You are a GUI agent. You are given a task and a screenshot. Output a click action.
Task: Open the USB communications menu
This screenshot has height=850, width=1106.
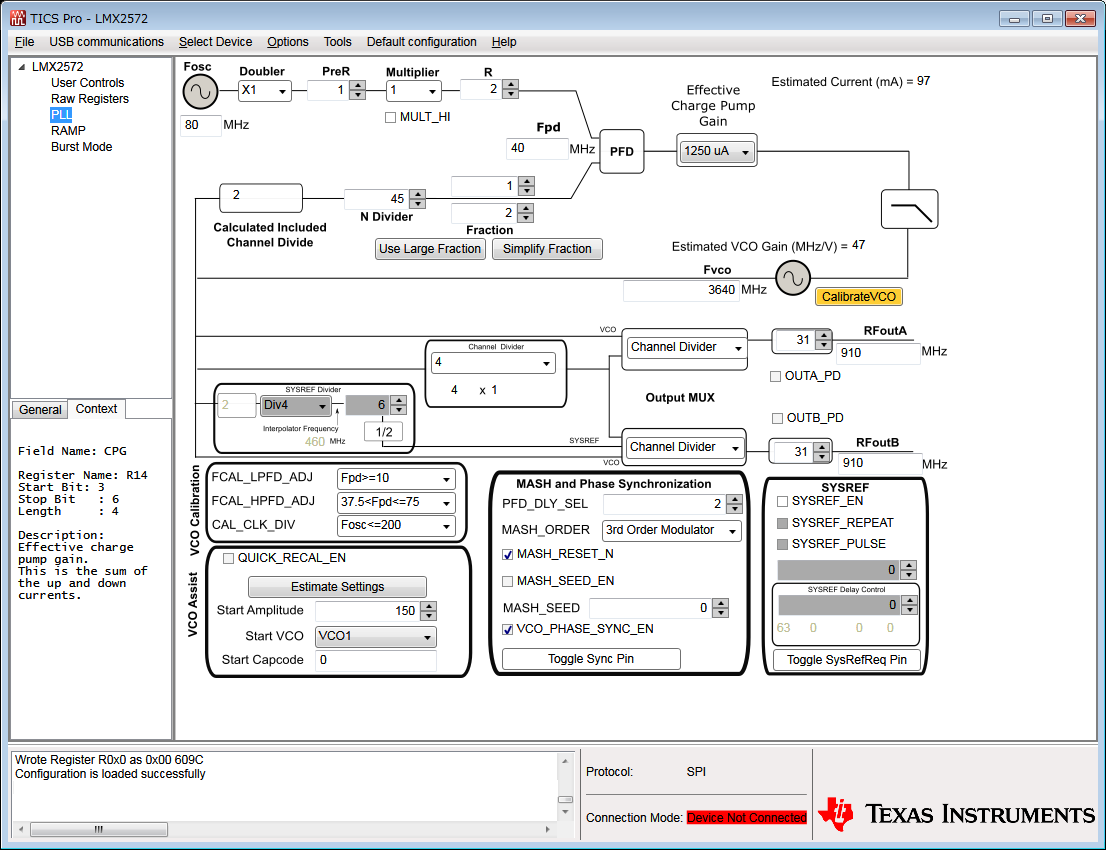[x=107, y=42]
